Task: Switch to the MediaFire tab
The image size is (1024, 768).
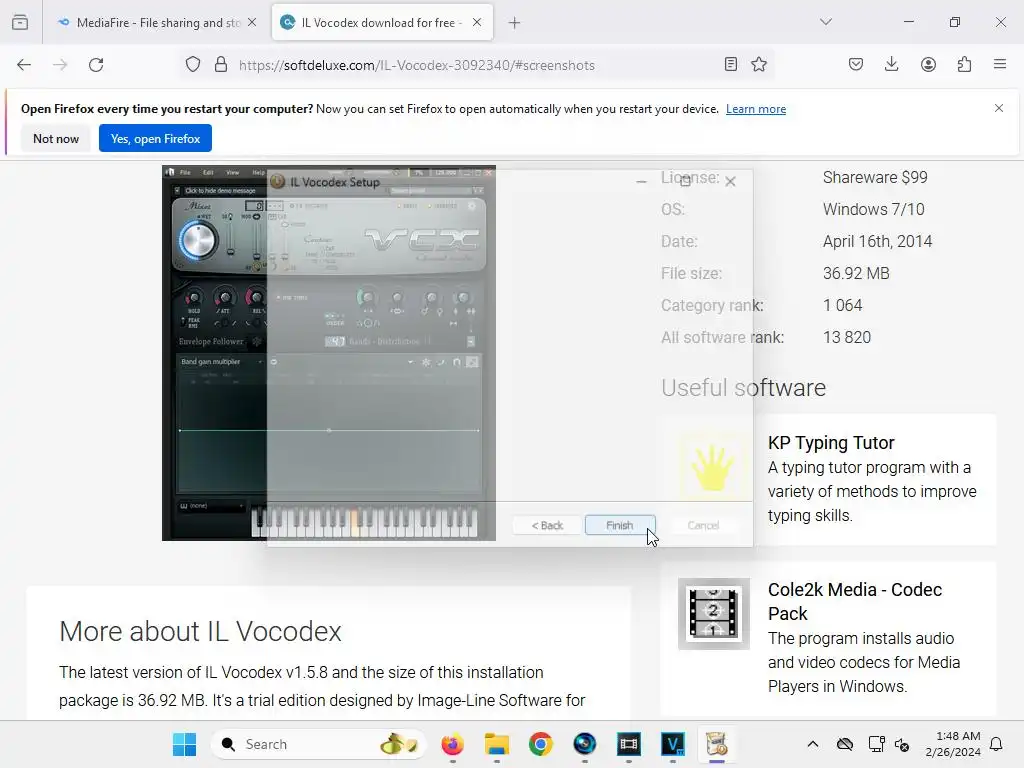Action: (x=157, y=23)
